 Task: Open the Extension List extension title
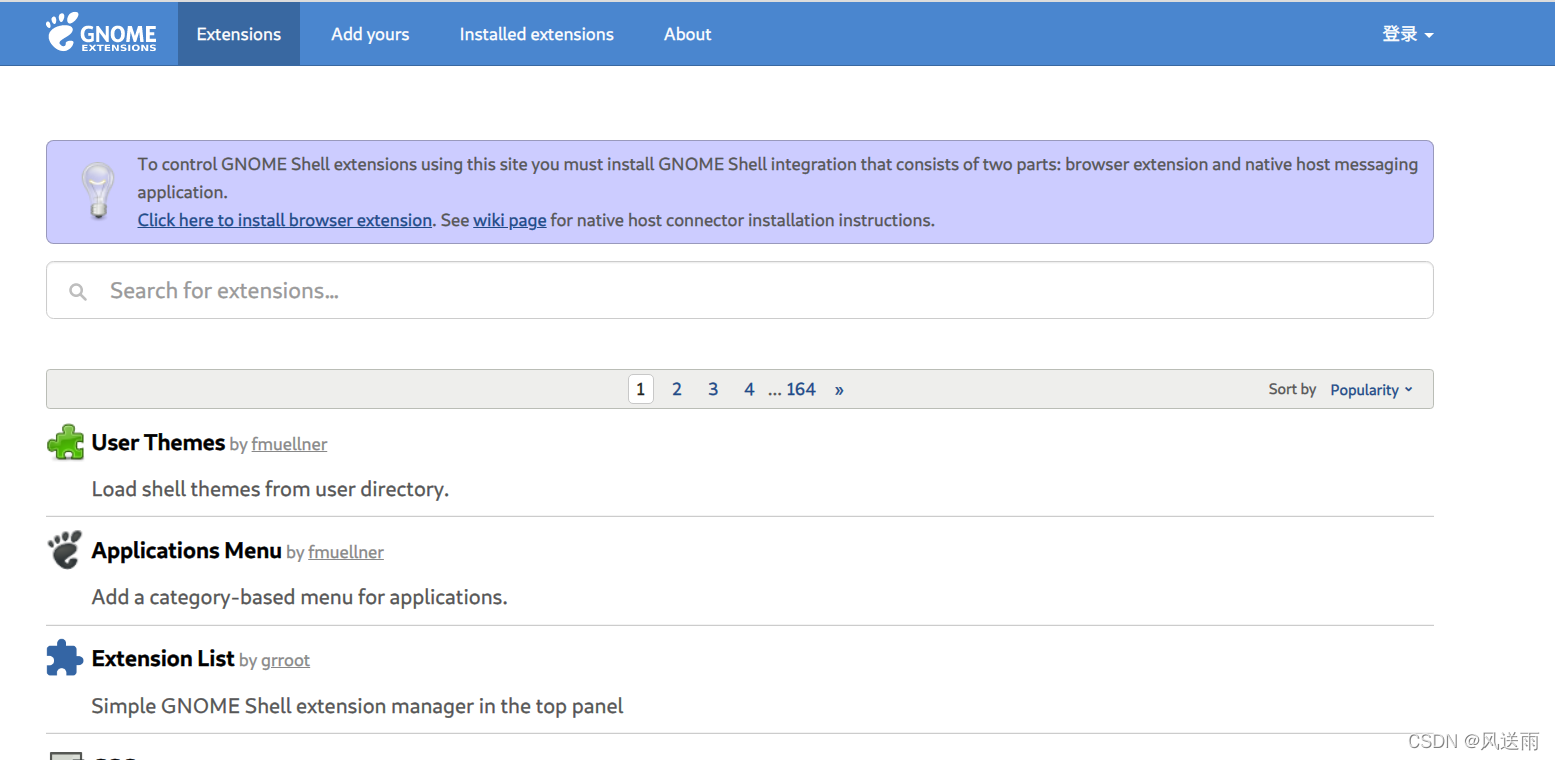click(163, 658)
